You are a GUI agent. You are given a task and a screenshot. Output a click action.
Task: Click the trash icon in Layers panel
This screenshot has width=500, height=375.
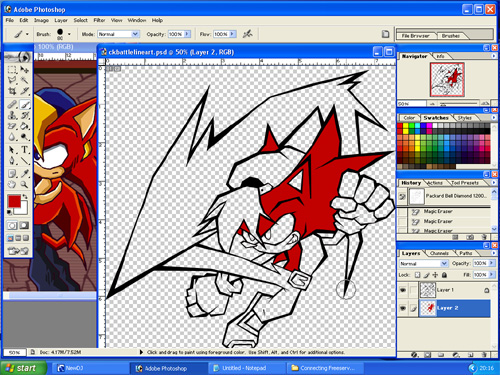(484, 355)
